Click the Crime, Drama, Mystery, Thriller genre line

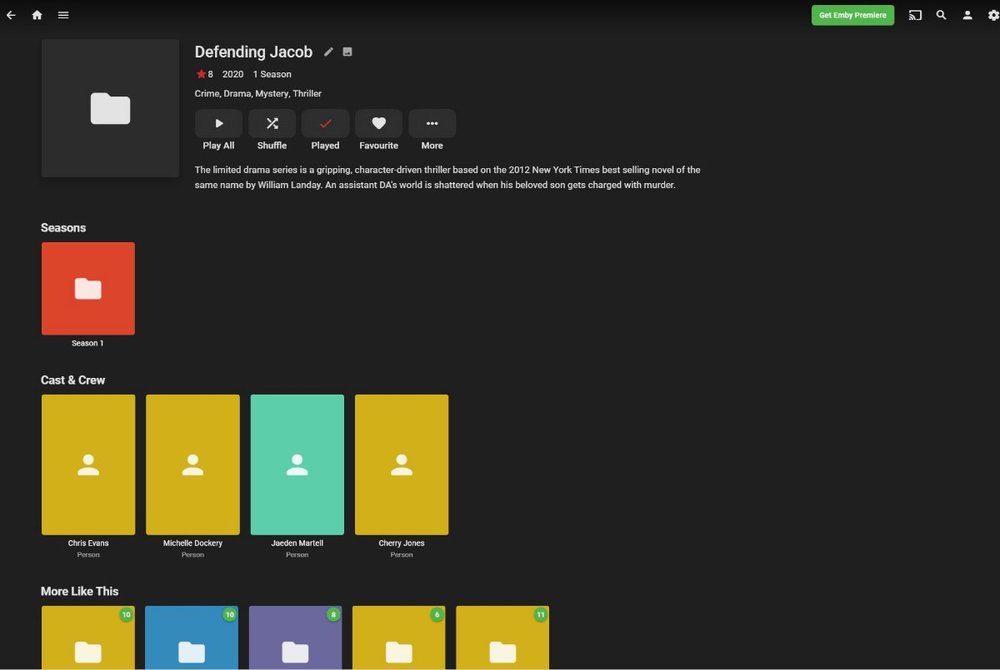(x=258, y=93)
